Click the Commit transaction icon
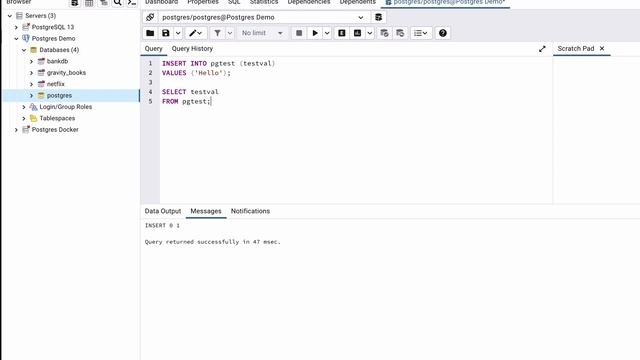The height and width of the screenshot is (360, 640). tap(384, 33)
